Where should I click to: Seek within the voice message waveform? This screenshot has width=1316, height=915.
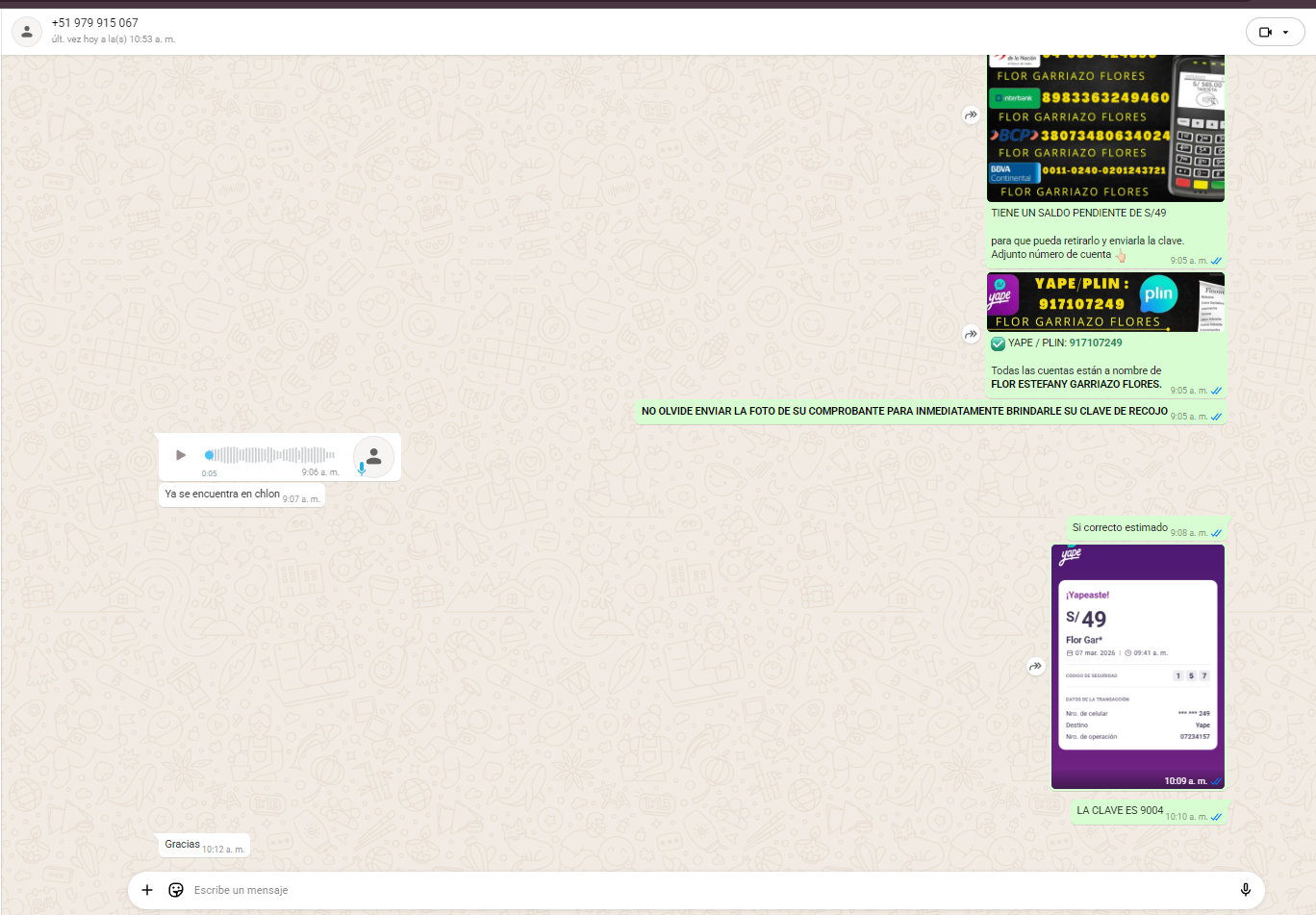271,455
